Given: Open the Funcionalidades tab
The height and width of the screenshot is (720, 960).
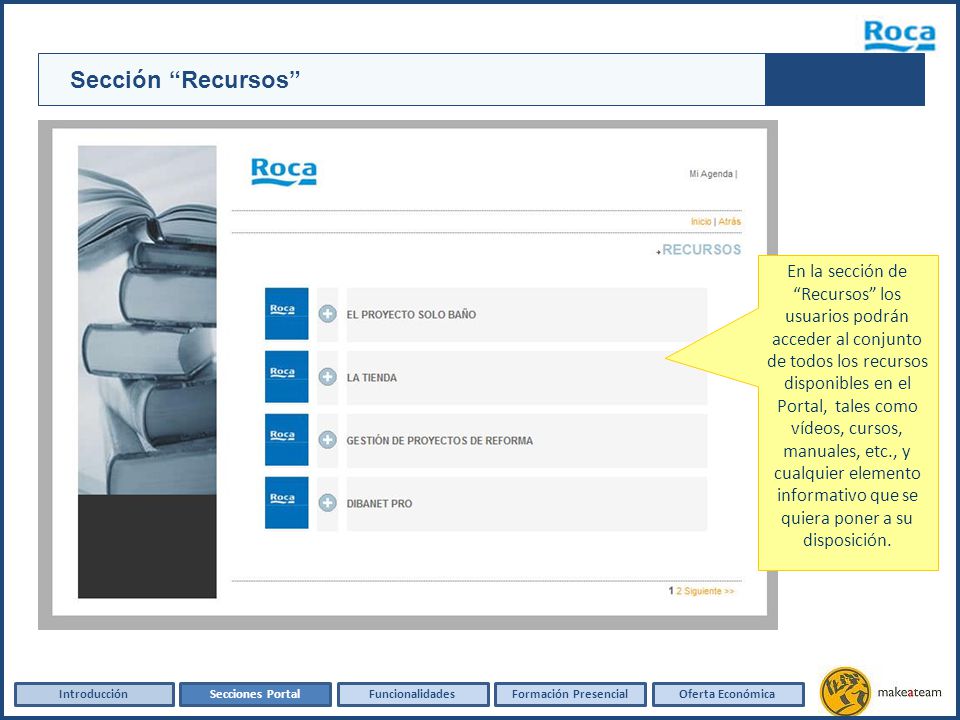Looking at the screenshot, I should click(413, 694).
